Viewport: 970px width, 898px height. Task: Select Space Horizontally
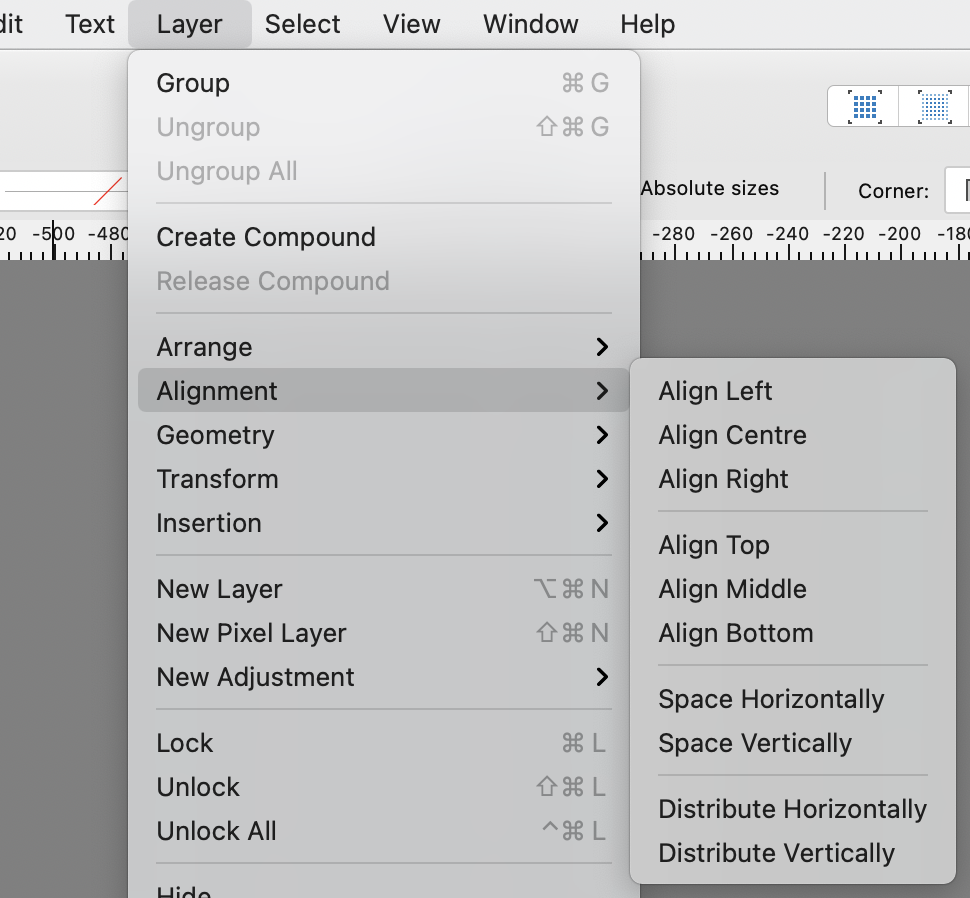[771, 699]
